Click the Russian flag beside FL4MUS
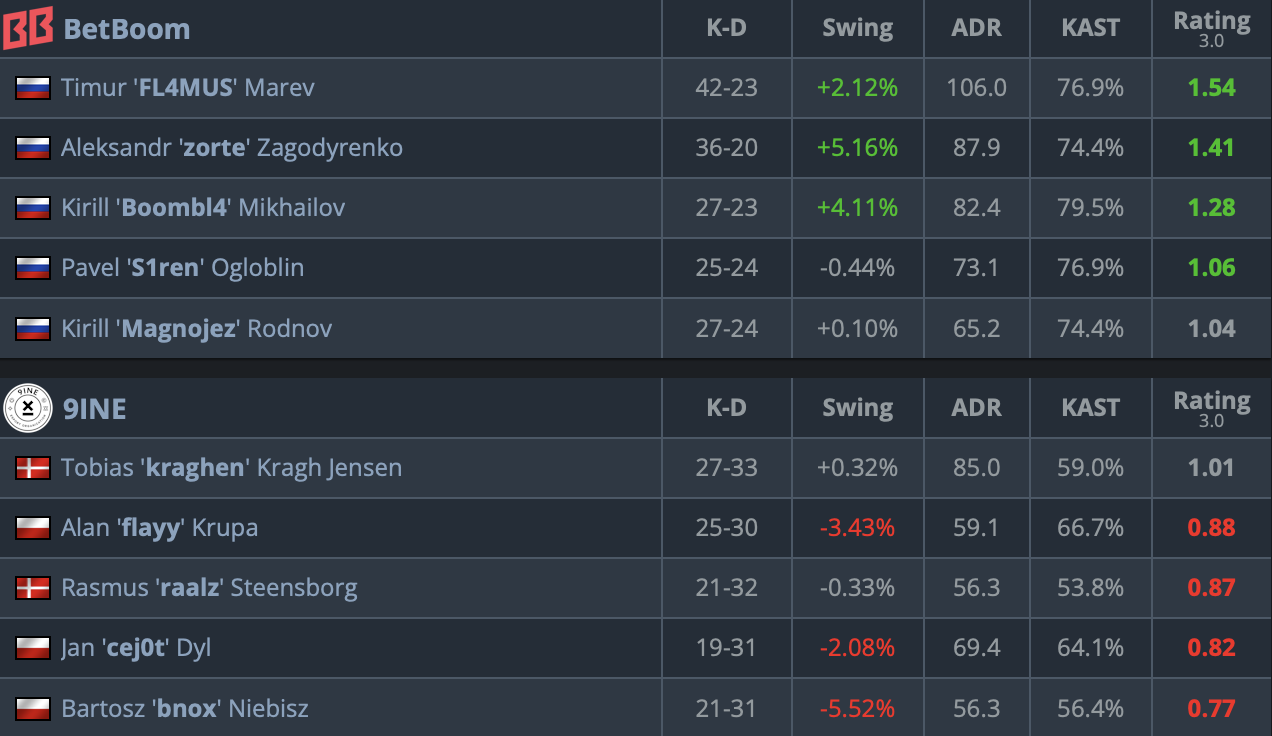Image resolution: width=1272 pixels, height=736 pixels. click(x=33, y=88)
